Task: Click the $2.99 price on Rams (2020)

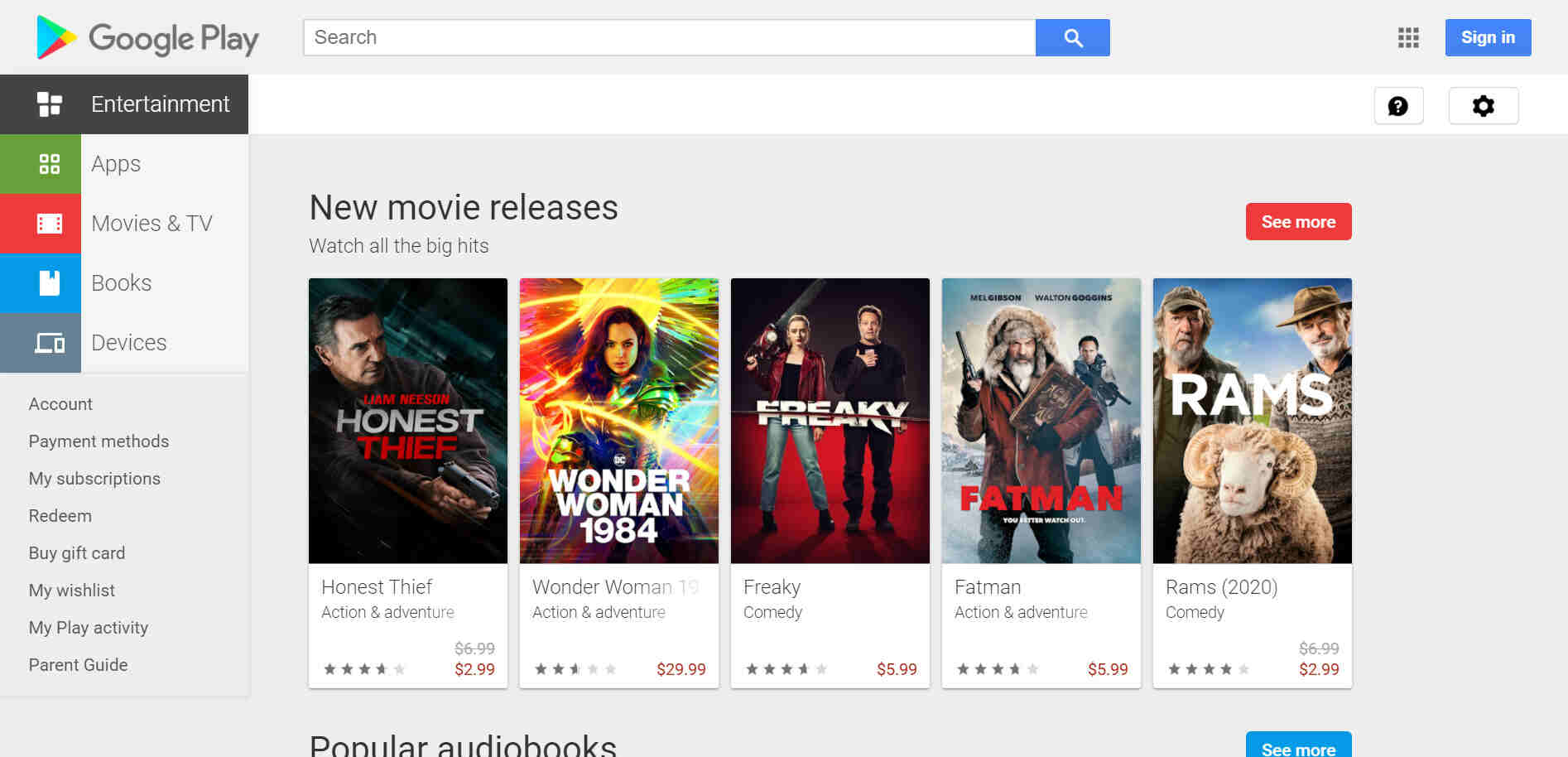Action: tap(1319, 669)
